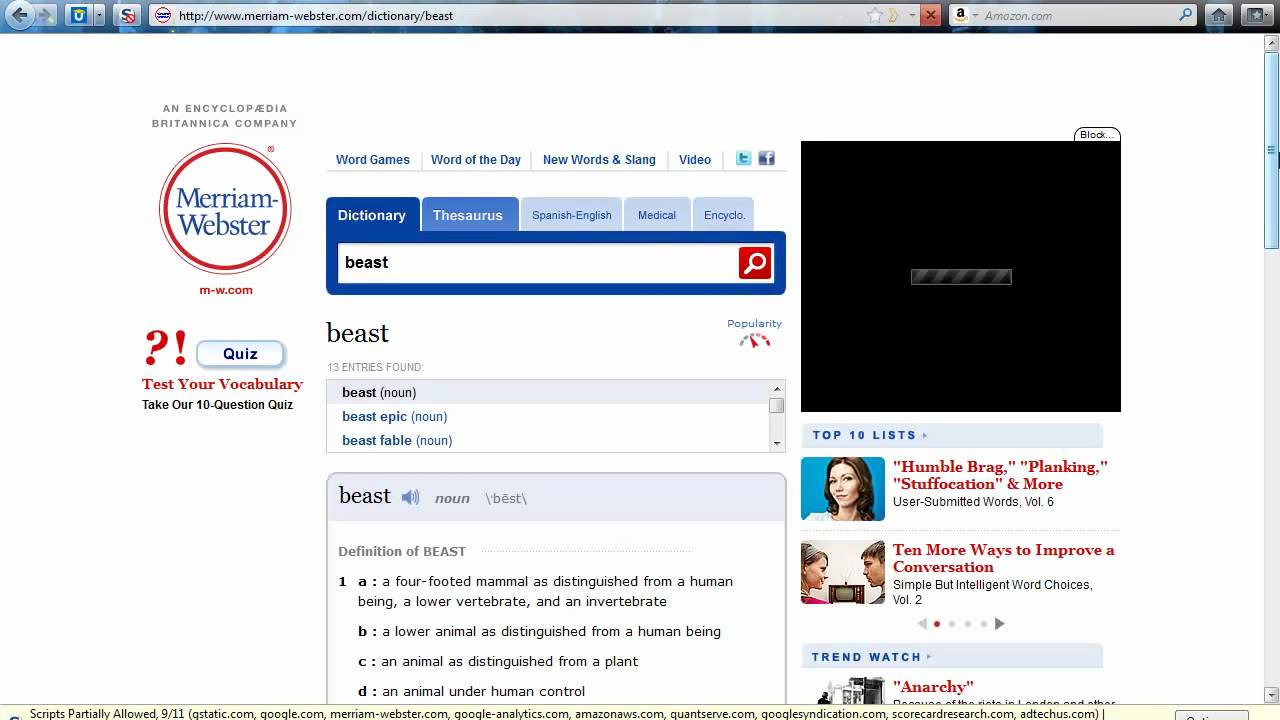Screen dimensions: 1280x720
Task: Go to next Top 10 slide arrow
Action: (x=999, y=624)
